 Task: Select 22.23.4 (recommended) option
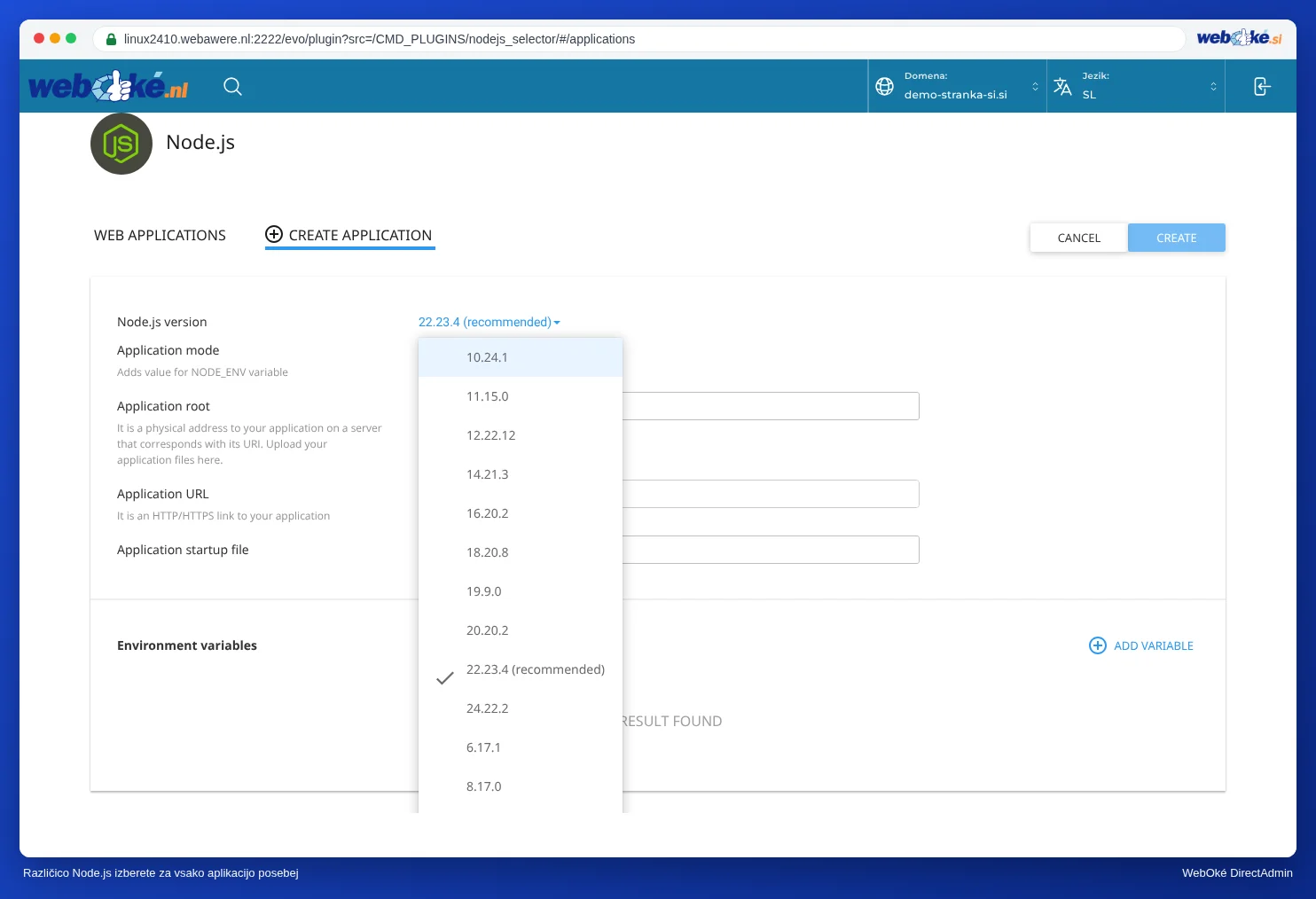[521, 669]
